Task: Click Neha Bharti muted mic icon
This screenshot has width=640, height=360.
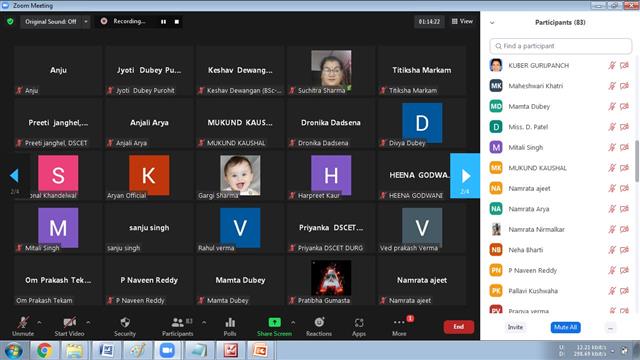Action: pos(612,250)
